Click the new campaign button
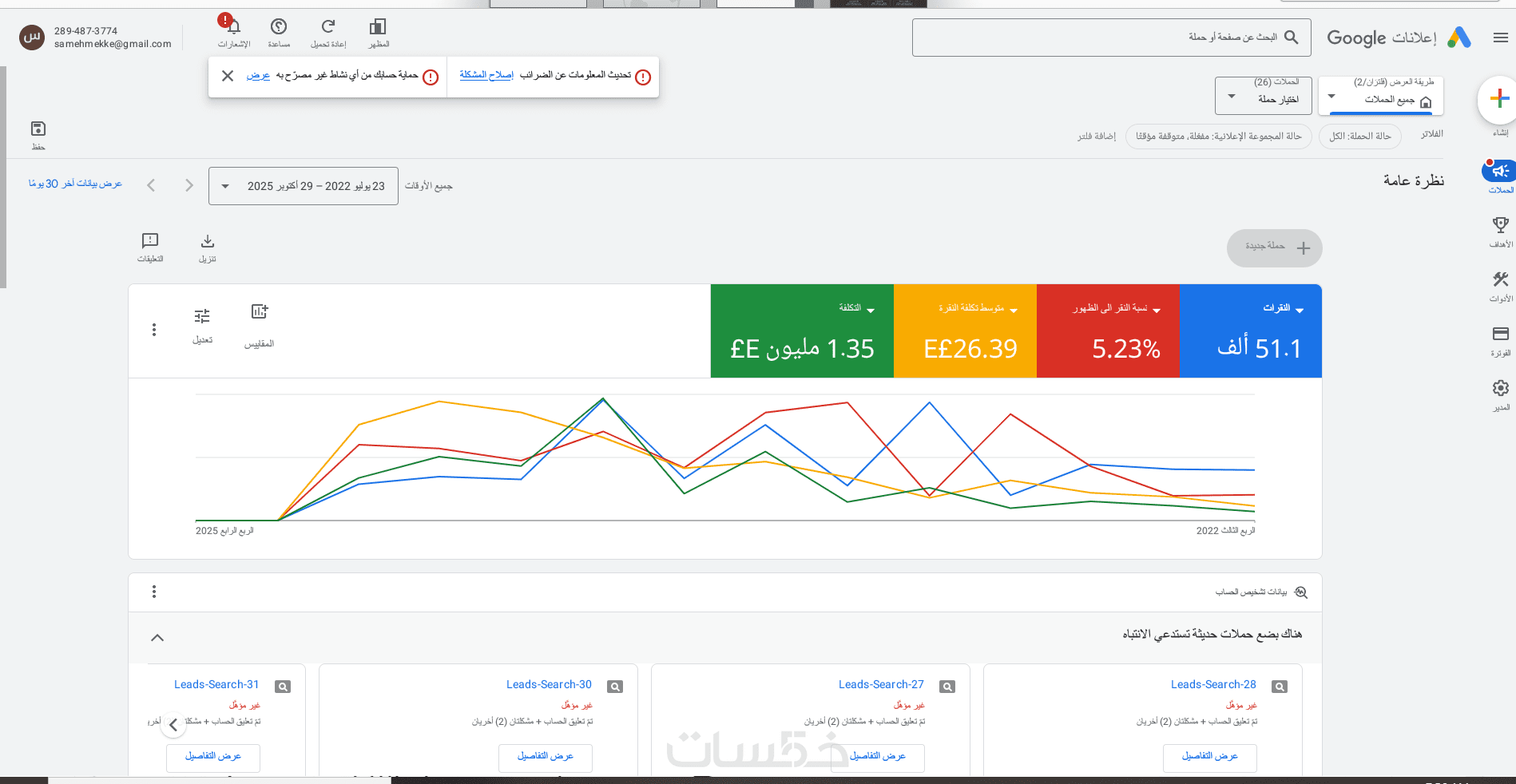Screen dimensions: 1516x784 click(1275, 248)
